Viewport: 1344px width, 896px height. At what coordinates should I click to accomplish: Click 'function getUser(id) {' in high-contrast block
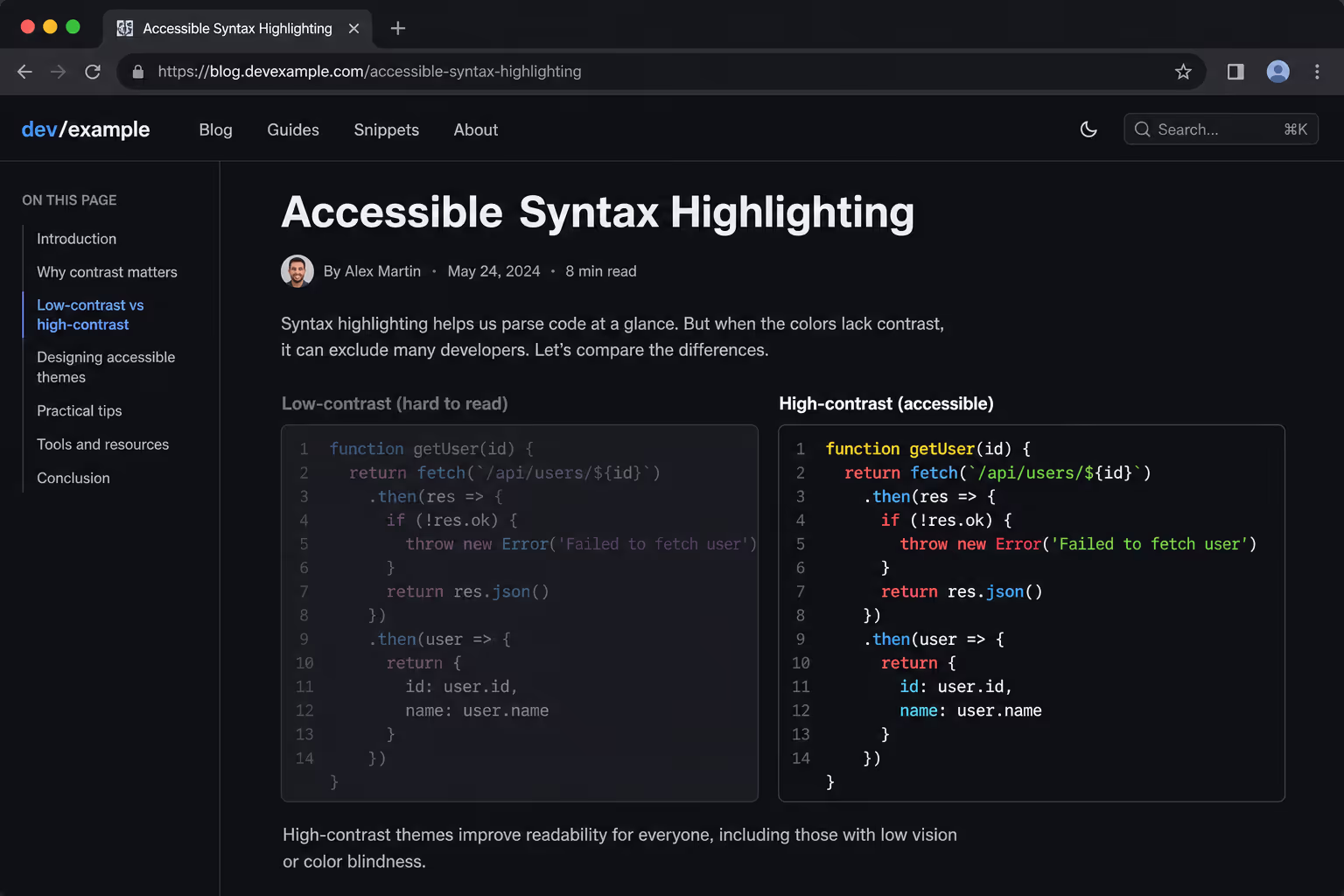[928, 449]
